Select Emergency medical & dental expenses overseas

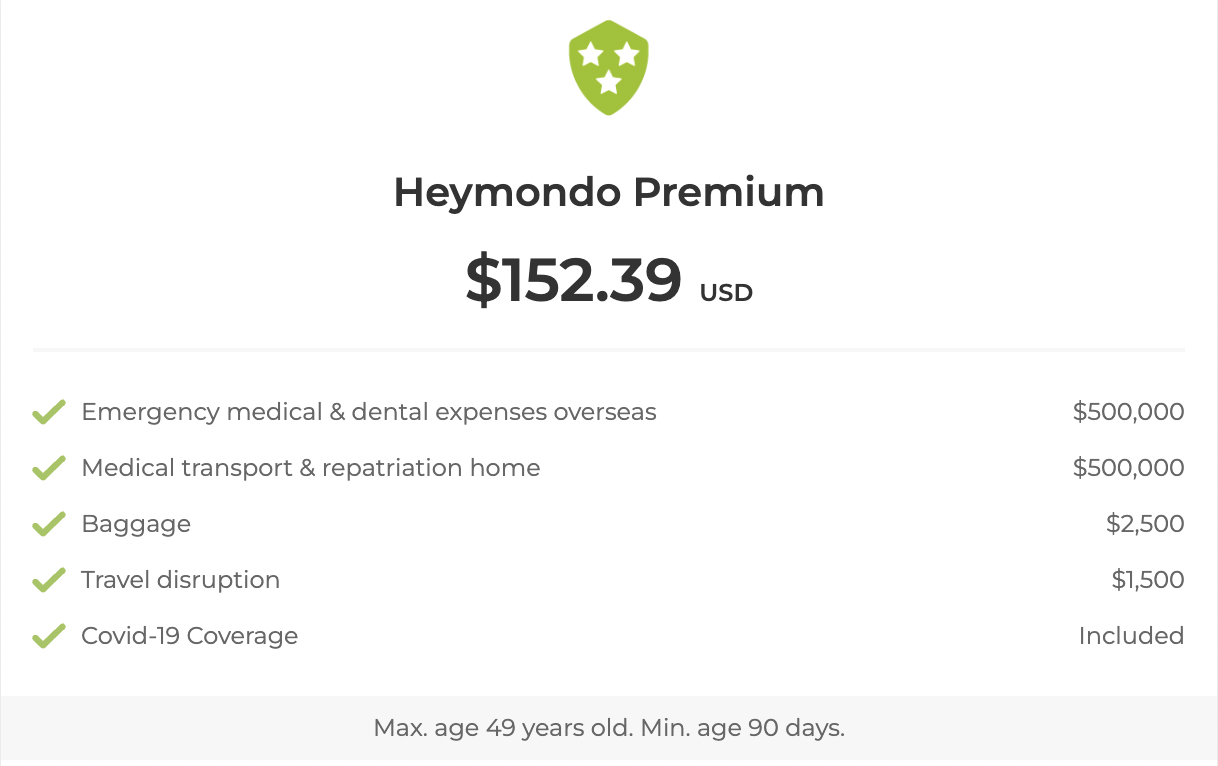(369, 412)
